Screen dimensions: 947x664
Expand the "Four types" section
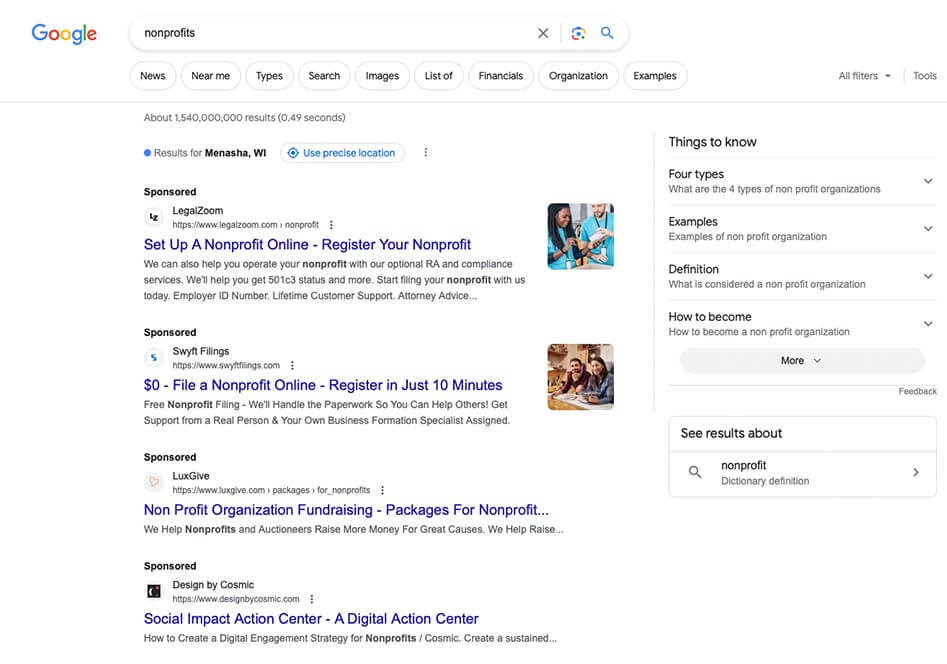(928, 181)
